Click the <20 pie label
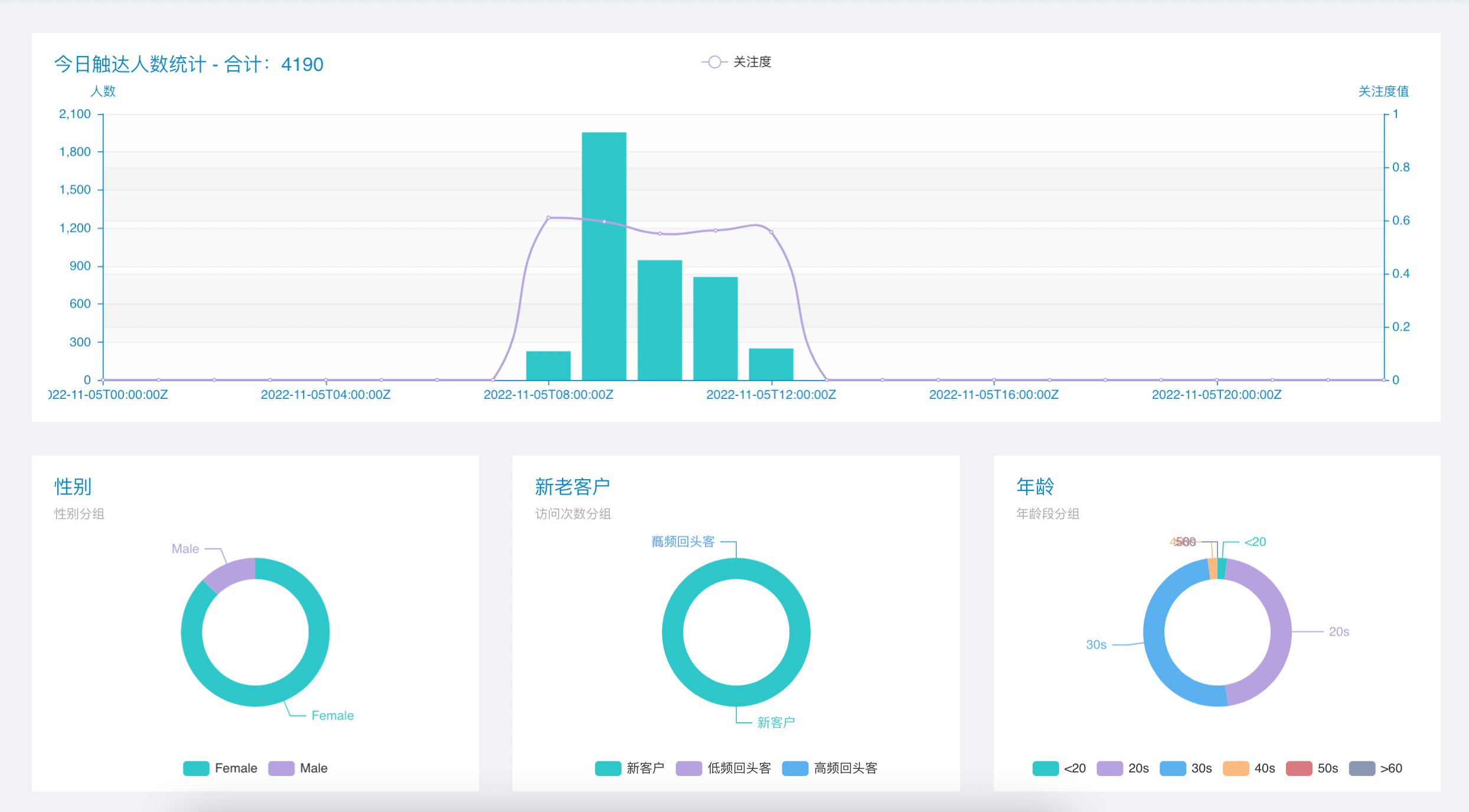Image resolution: width=1469 pixels, height=812 pixels. [1255, 542]
